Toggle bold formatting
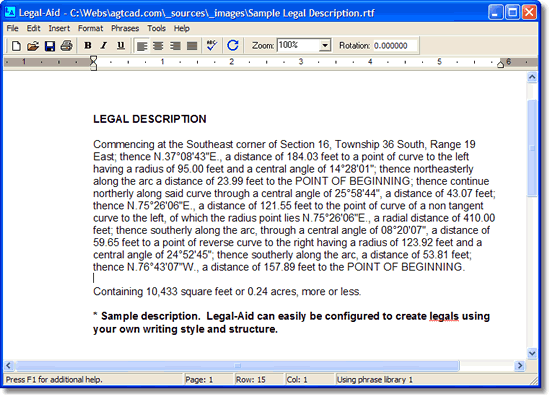Viewport: 550px width, 397px height. coord(88,46)
